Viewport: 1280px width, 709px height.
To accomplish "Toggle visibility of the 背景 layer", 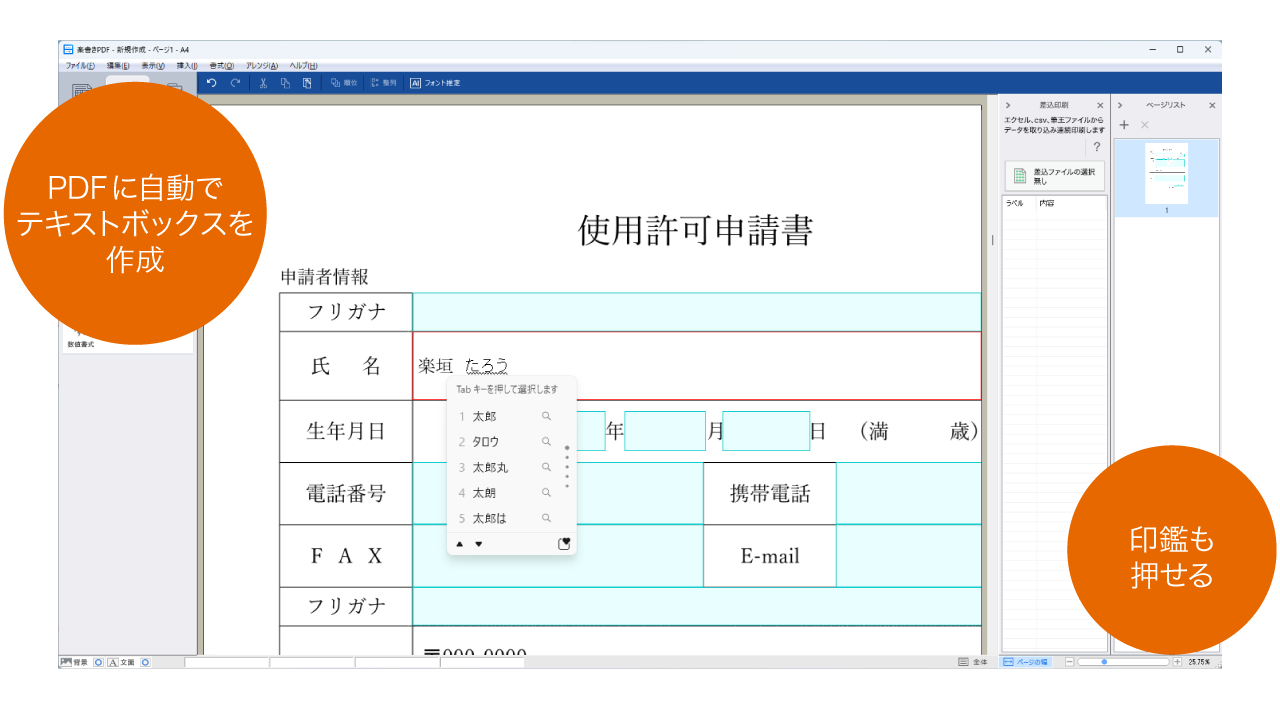I will click(98, 661).
